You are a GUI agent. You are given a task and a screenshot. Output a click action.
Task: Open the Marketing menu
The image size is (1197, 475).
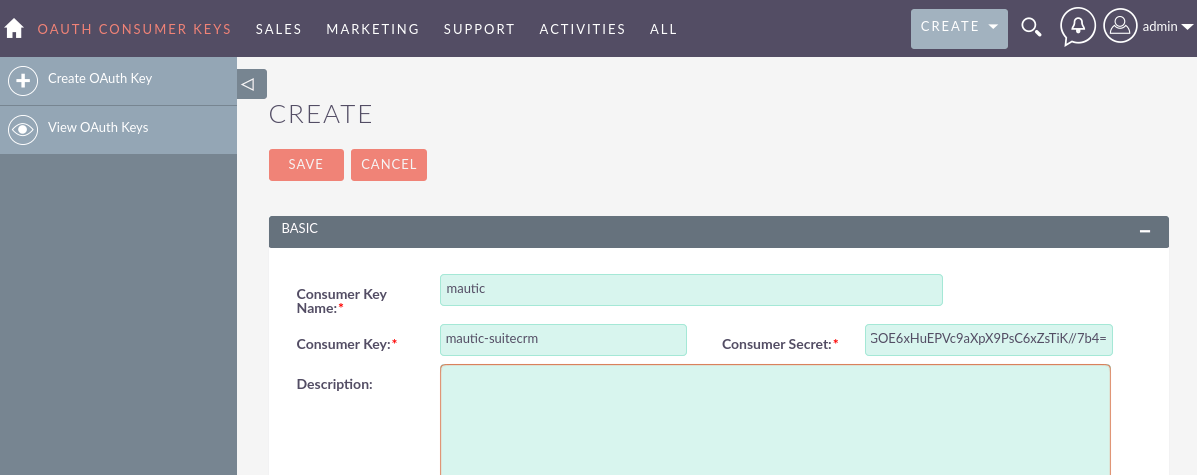[373, 29]
